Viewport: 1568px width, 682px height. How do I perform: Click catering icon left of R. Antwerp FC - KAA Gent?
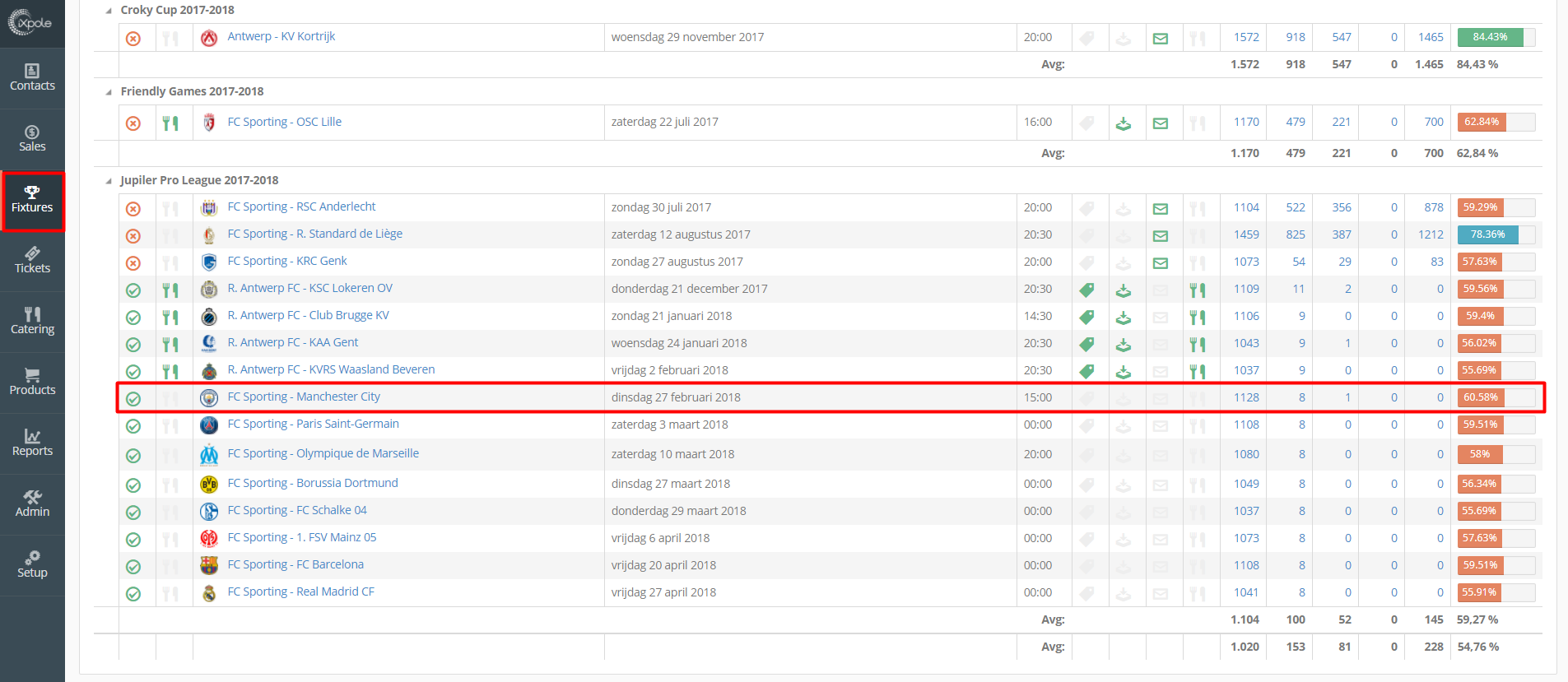point(170,344)
